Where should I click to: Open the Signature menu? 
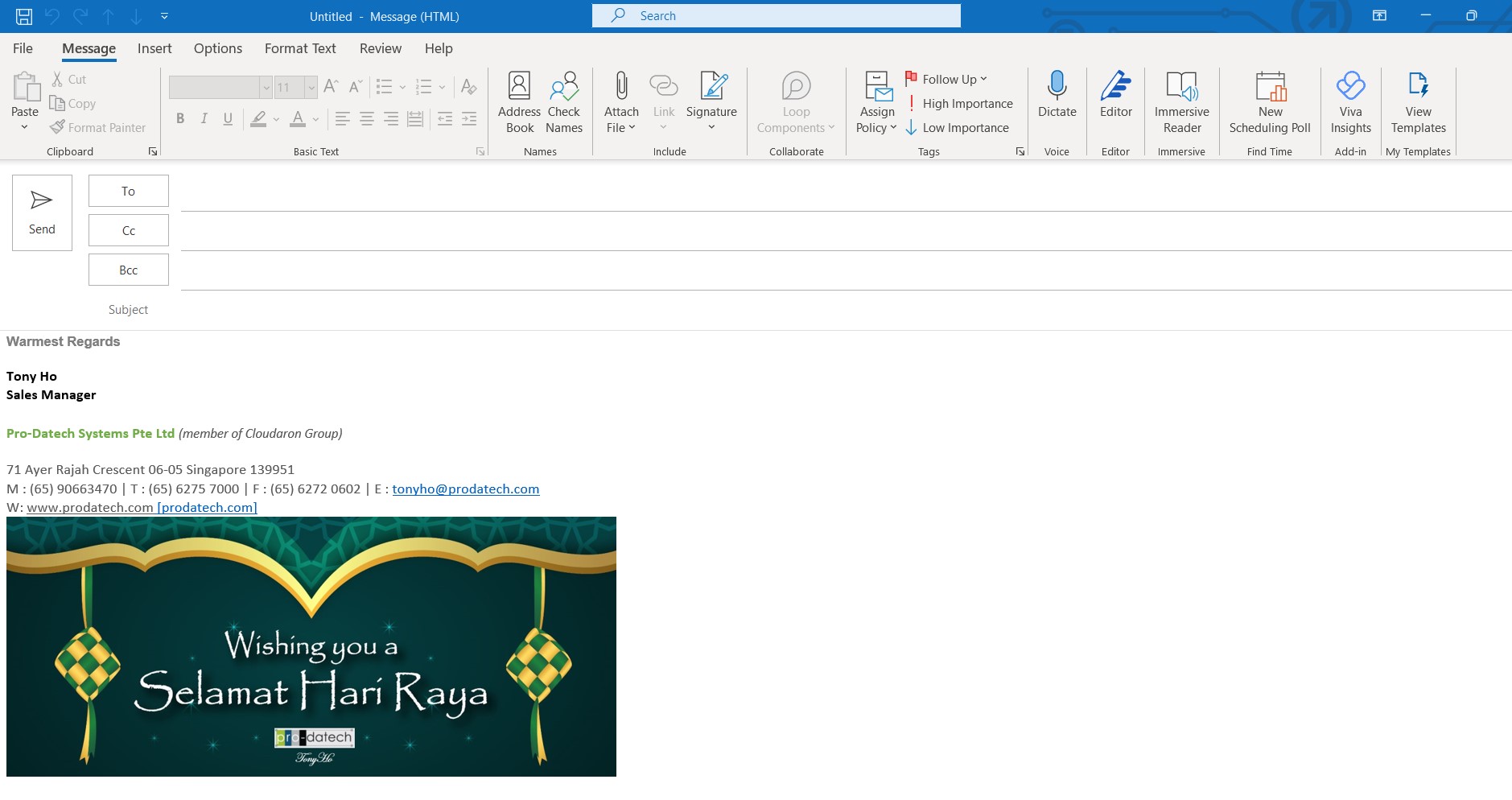(711, 101)
